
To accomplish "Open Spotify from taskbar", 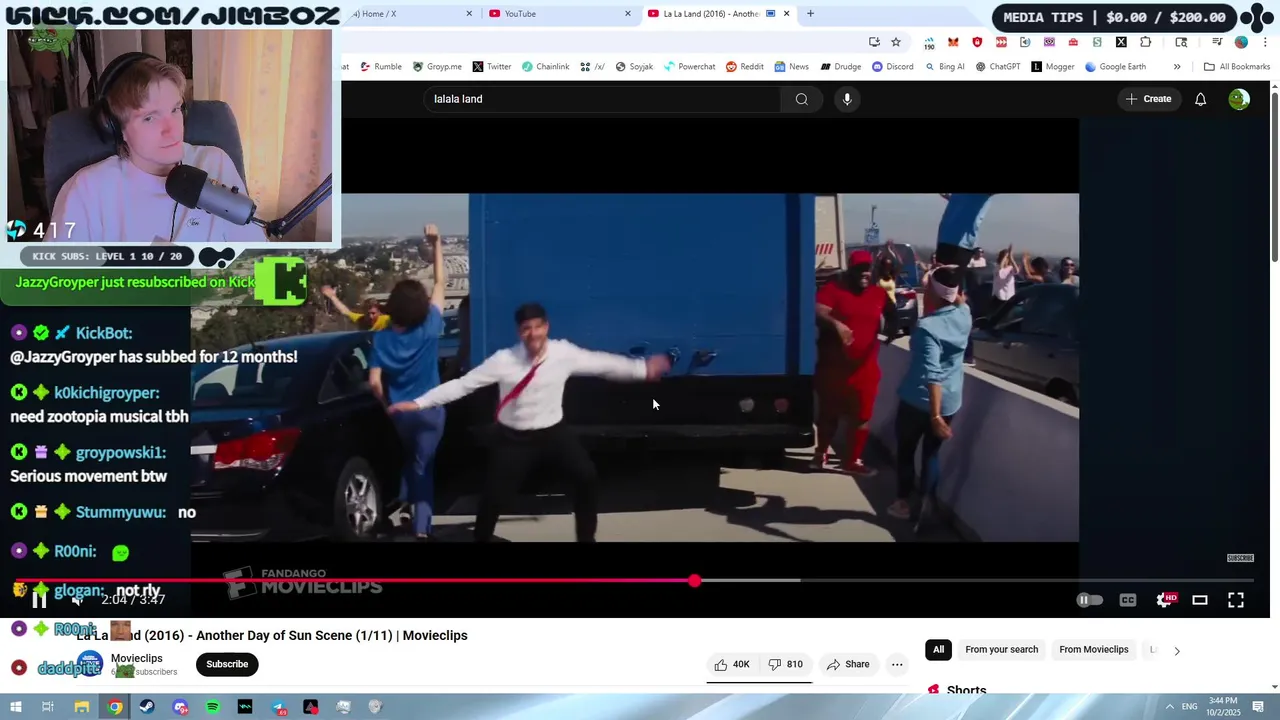I will coord(212,707).
